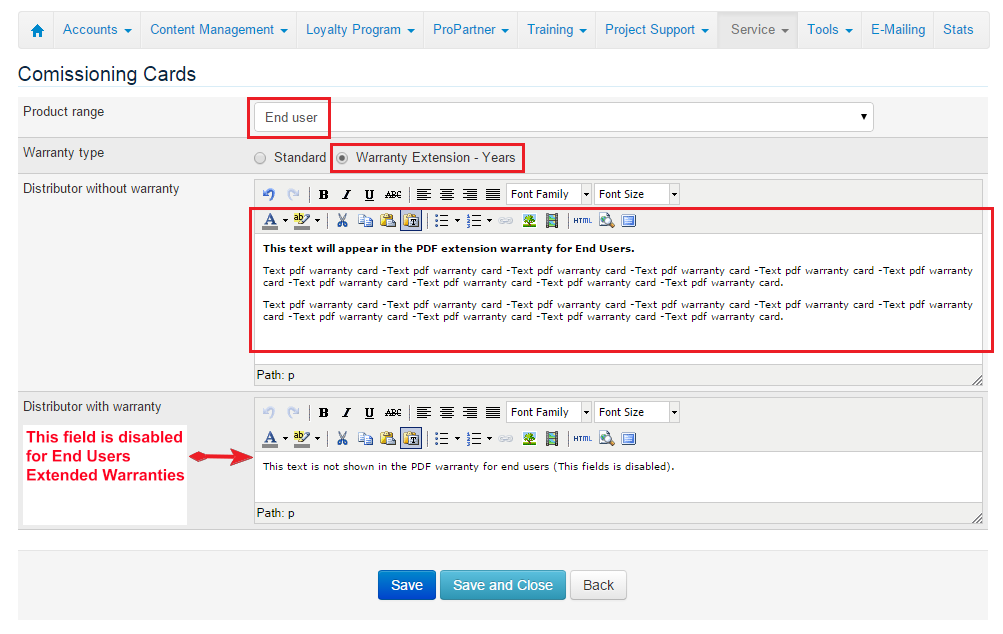Click Strikethrough in the 'Distributor with warranty' editor
The height and width of the screenshot is (634, 1003).
tap(393, 412)
